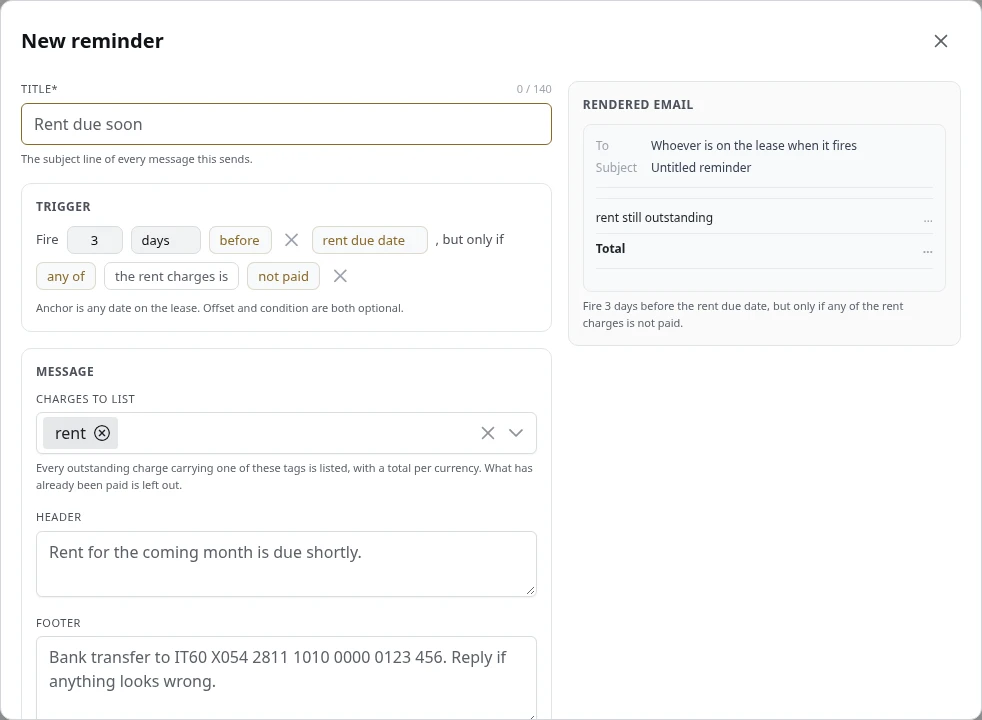The image size is (982, 720).
Task: Click 'Untitled reminder' subject text
Action: (701, 168)
